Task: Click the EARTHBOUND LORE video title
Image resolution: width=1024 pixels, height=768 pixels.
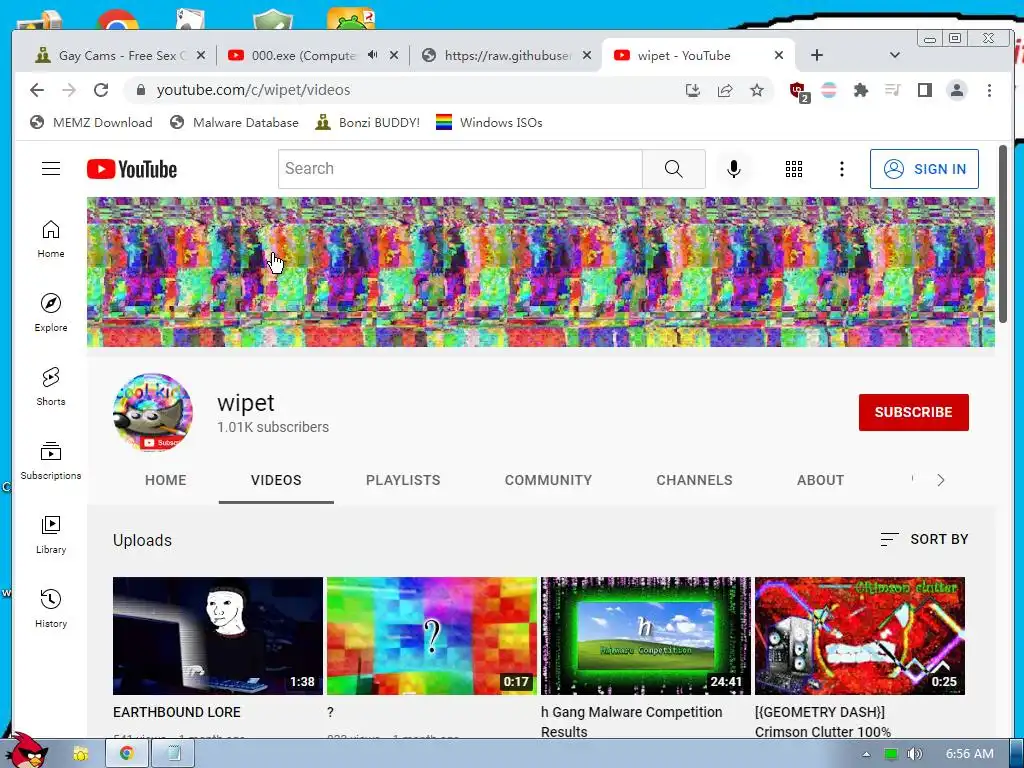Action: (177, 712)
